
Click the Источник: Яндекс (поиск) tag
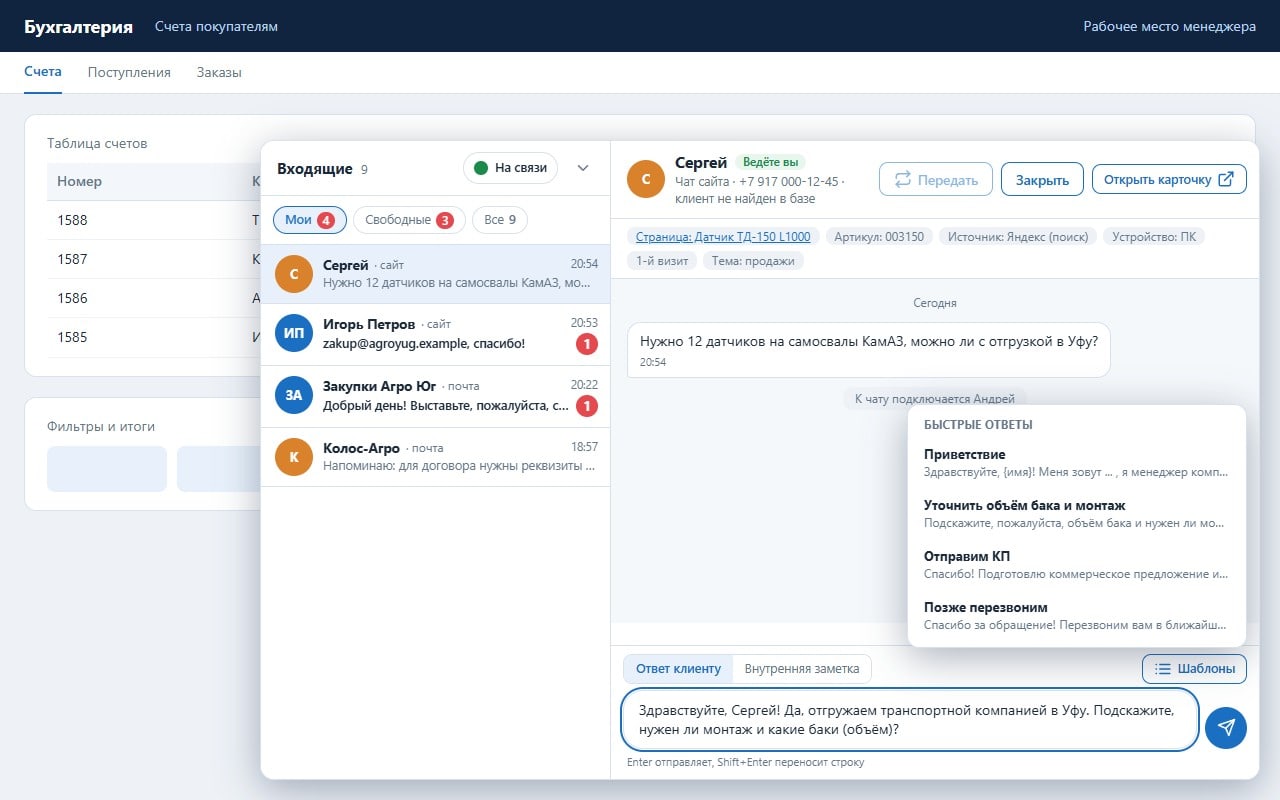coord(1018,236)
